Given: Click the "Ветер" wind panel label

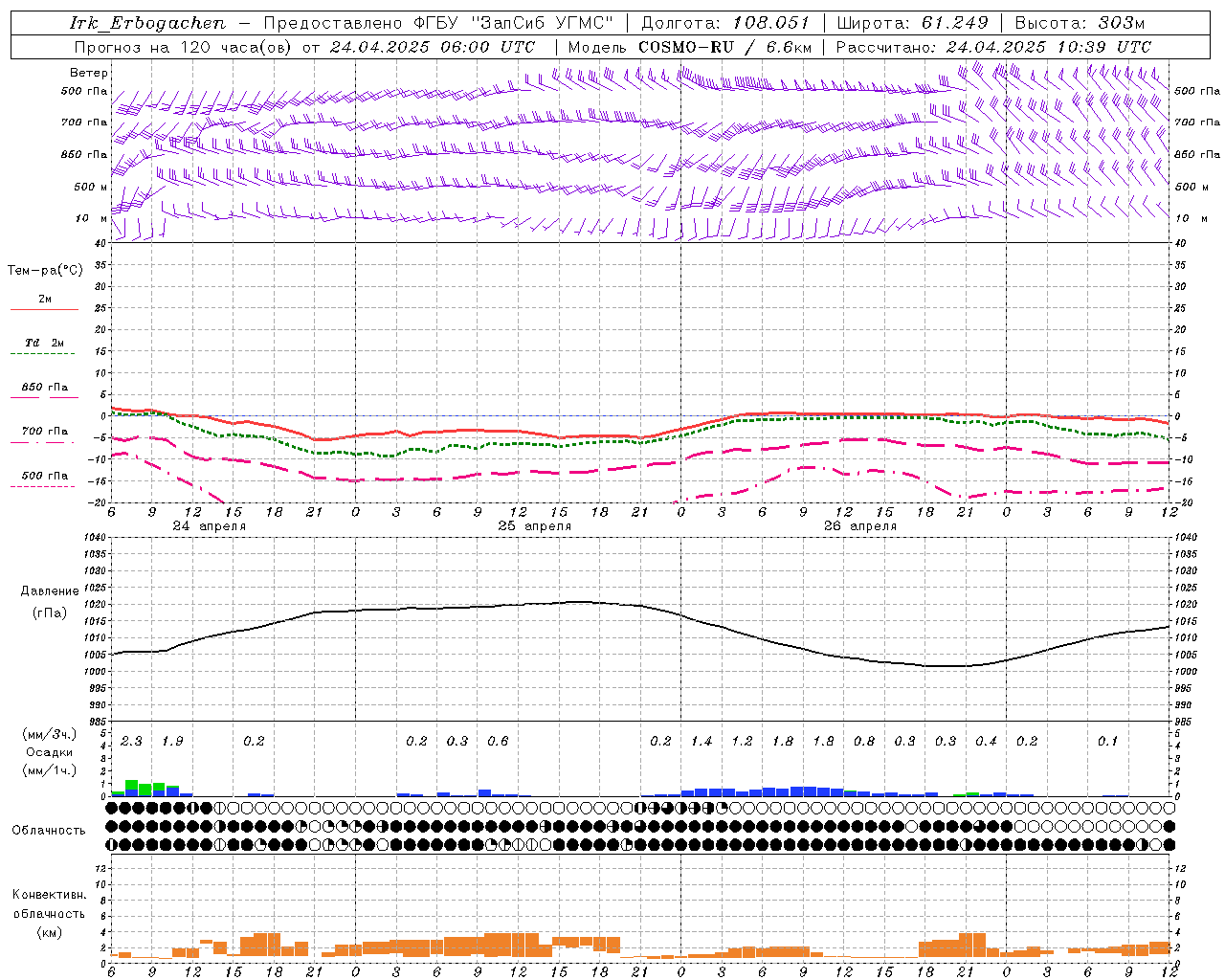Looking at the screenshot, I should coord(89,73).
